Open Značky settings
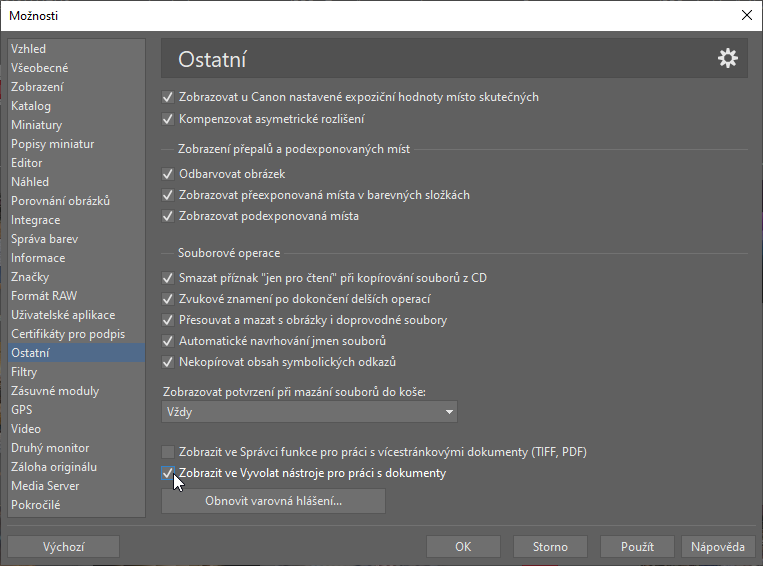 (76, 277)
